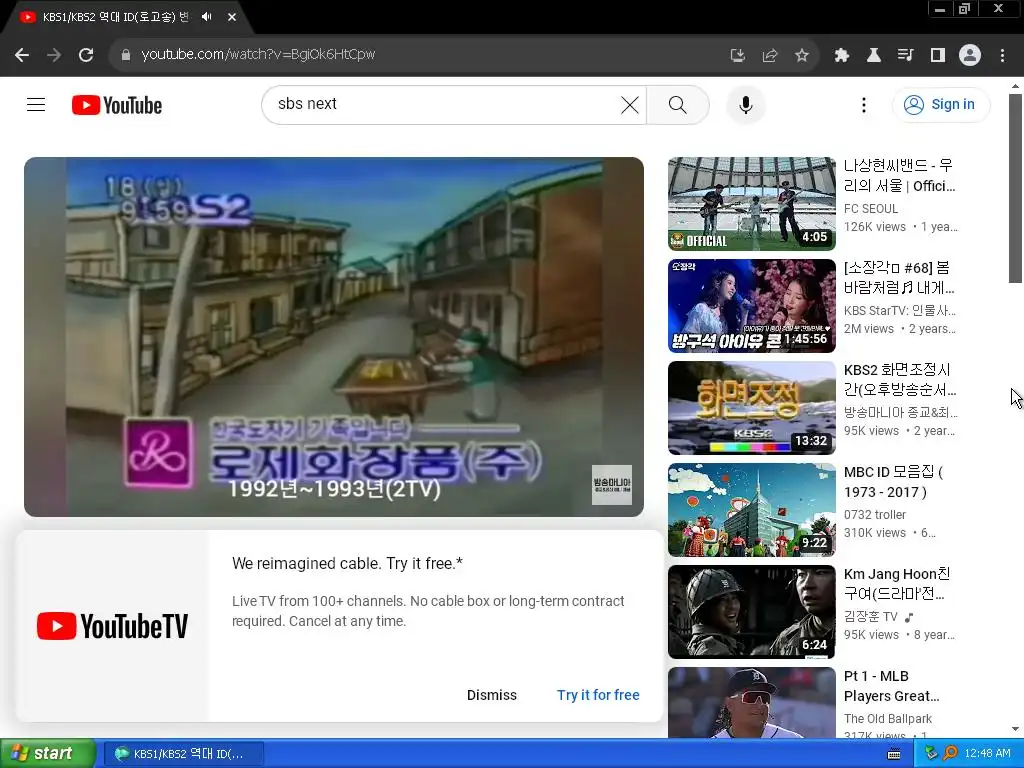
Task: Toggle the browser side panel icon
Action: click(938, 55)
